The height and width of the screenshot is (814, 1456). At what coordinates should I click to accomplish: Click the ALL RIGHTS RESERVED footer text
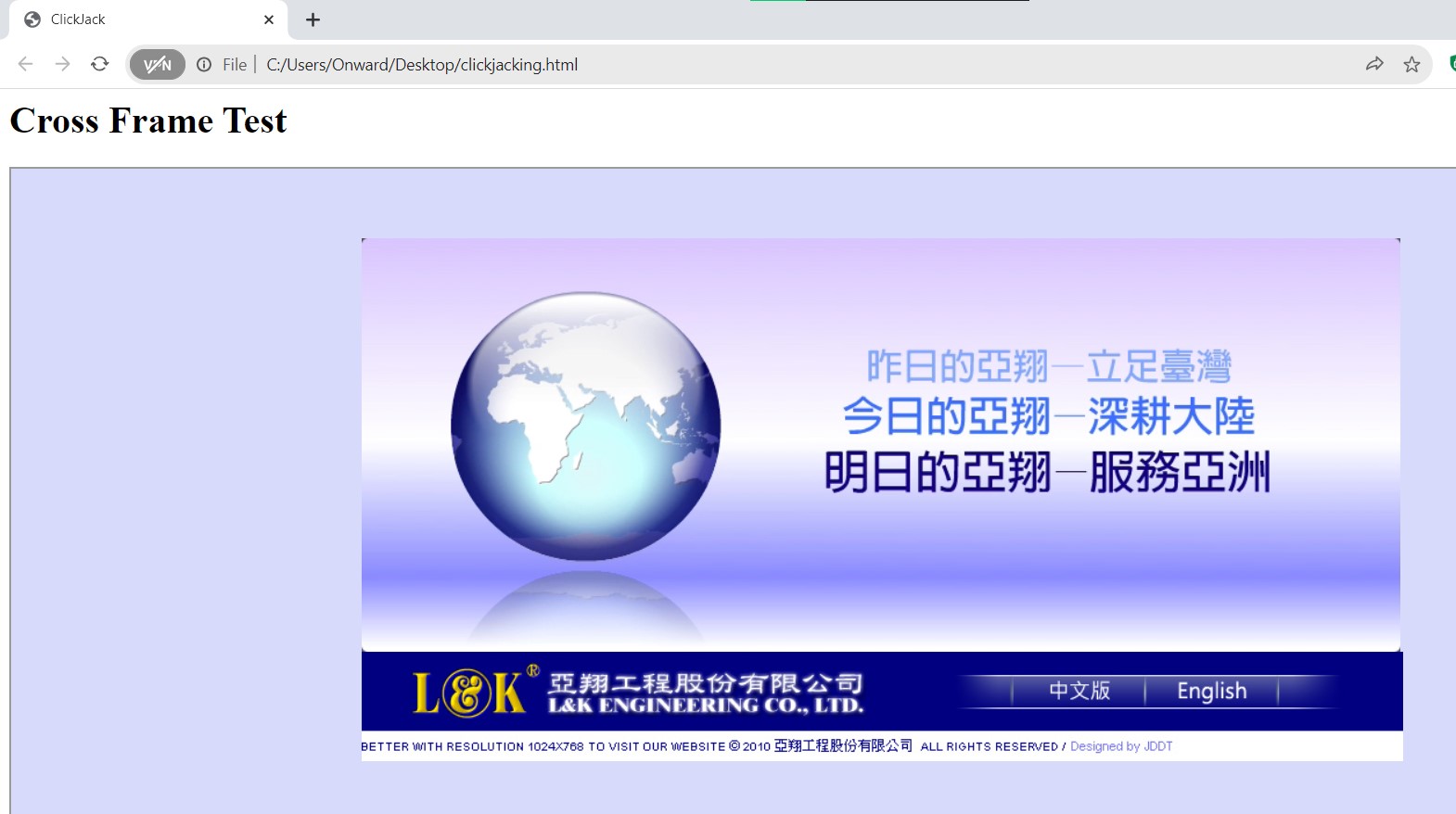pyautogui.click(x=989, y=746)
